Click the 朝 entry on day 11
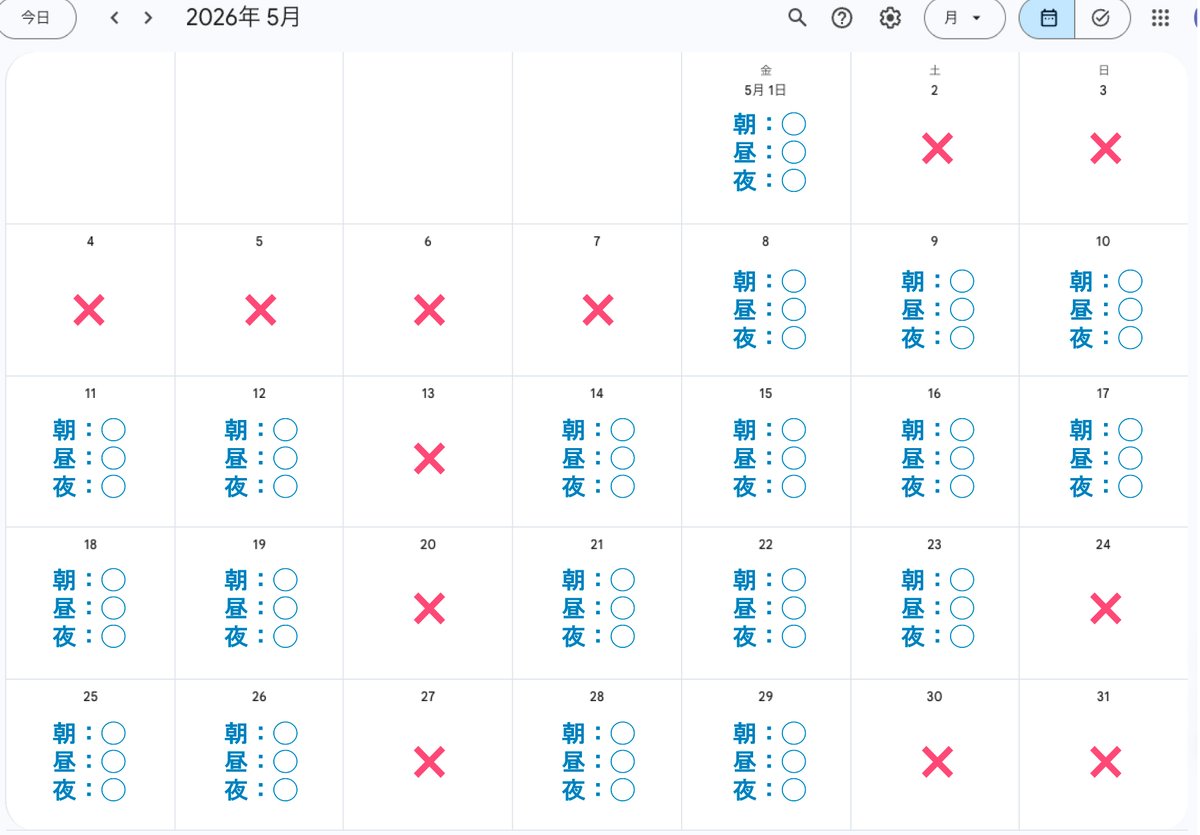Image resolution: width=1200 pixels, height=835 pixels. [x=90, y=430]
